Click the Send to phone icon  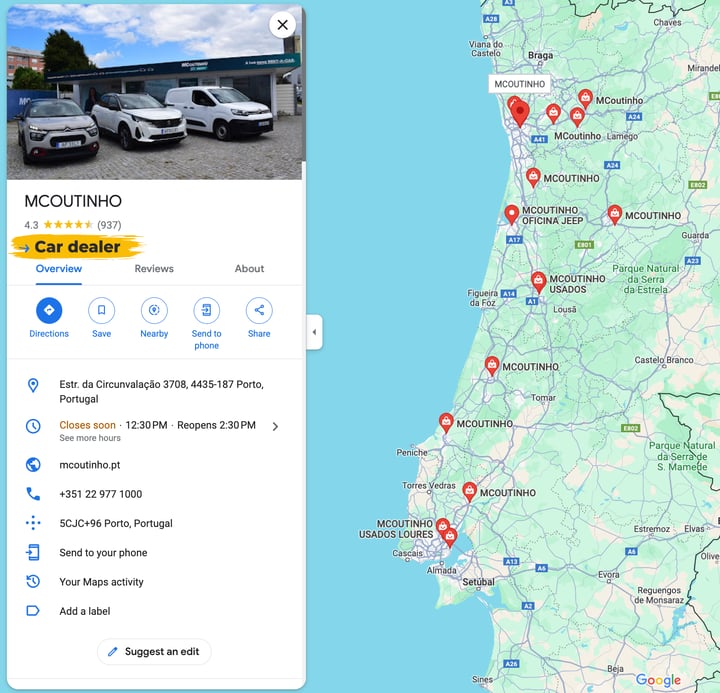[207, 310]
